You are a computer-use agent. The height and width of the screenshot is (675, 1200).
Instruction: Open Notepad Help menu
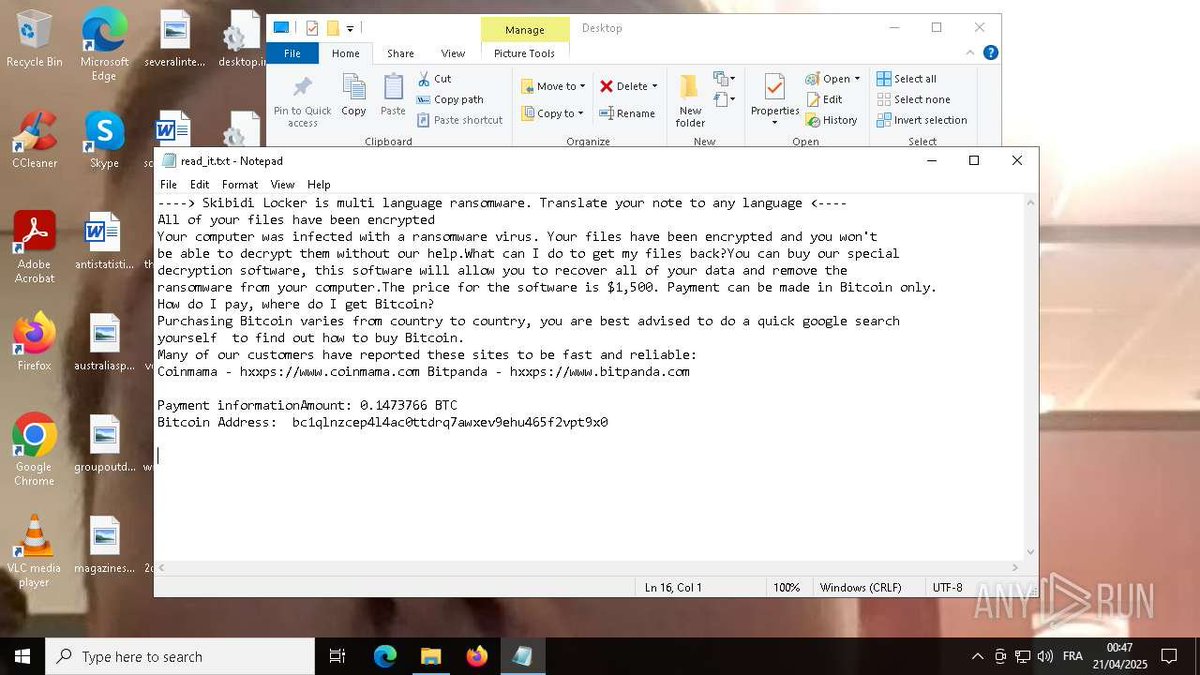coord(319,185)
